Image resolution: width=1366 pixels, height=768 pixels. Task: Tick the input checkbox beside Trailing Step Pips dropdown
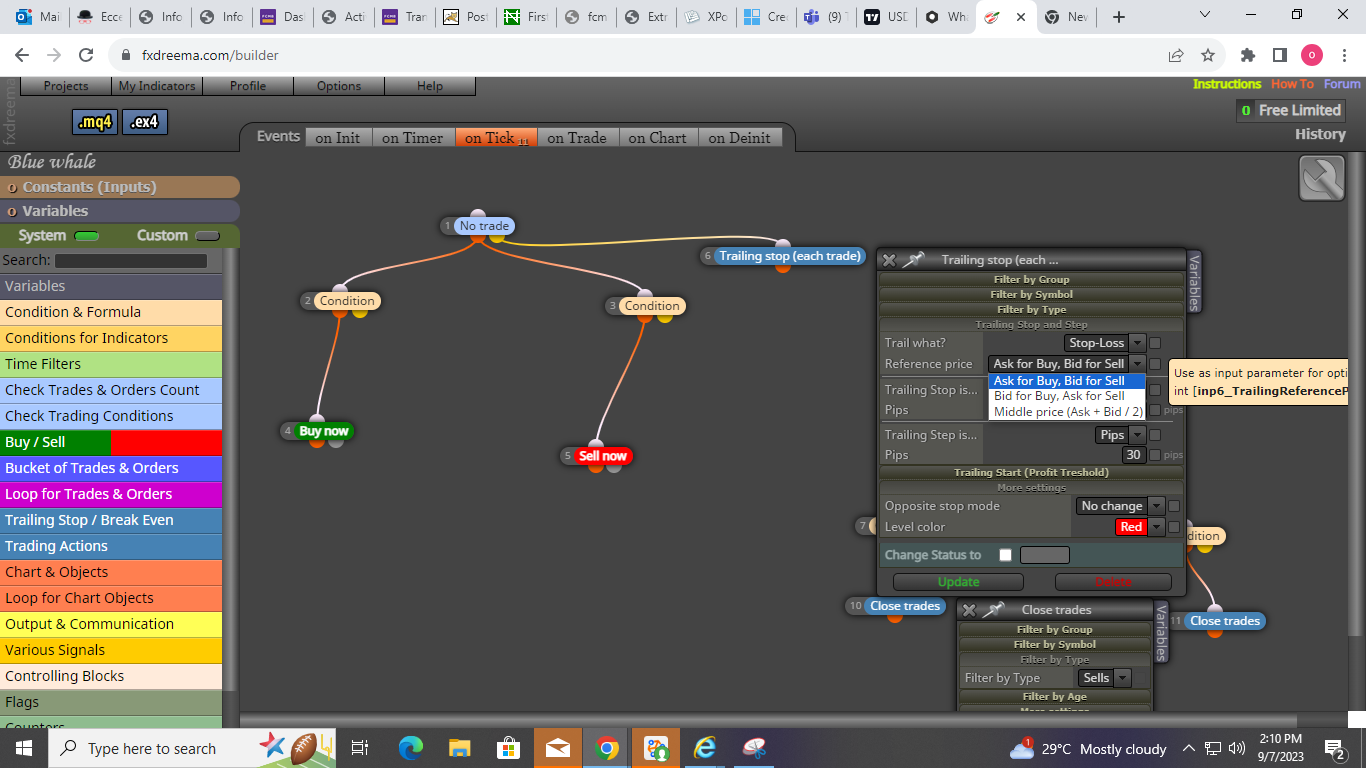[1155, 435]
